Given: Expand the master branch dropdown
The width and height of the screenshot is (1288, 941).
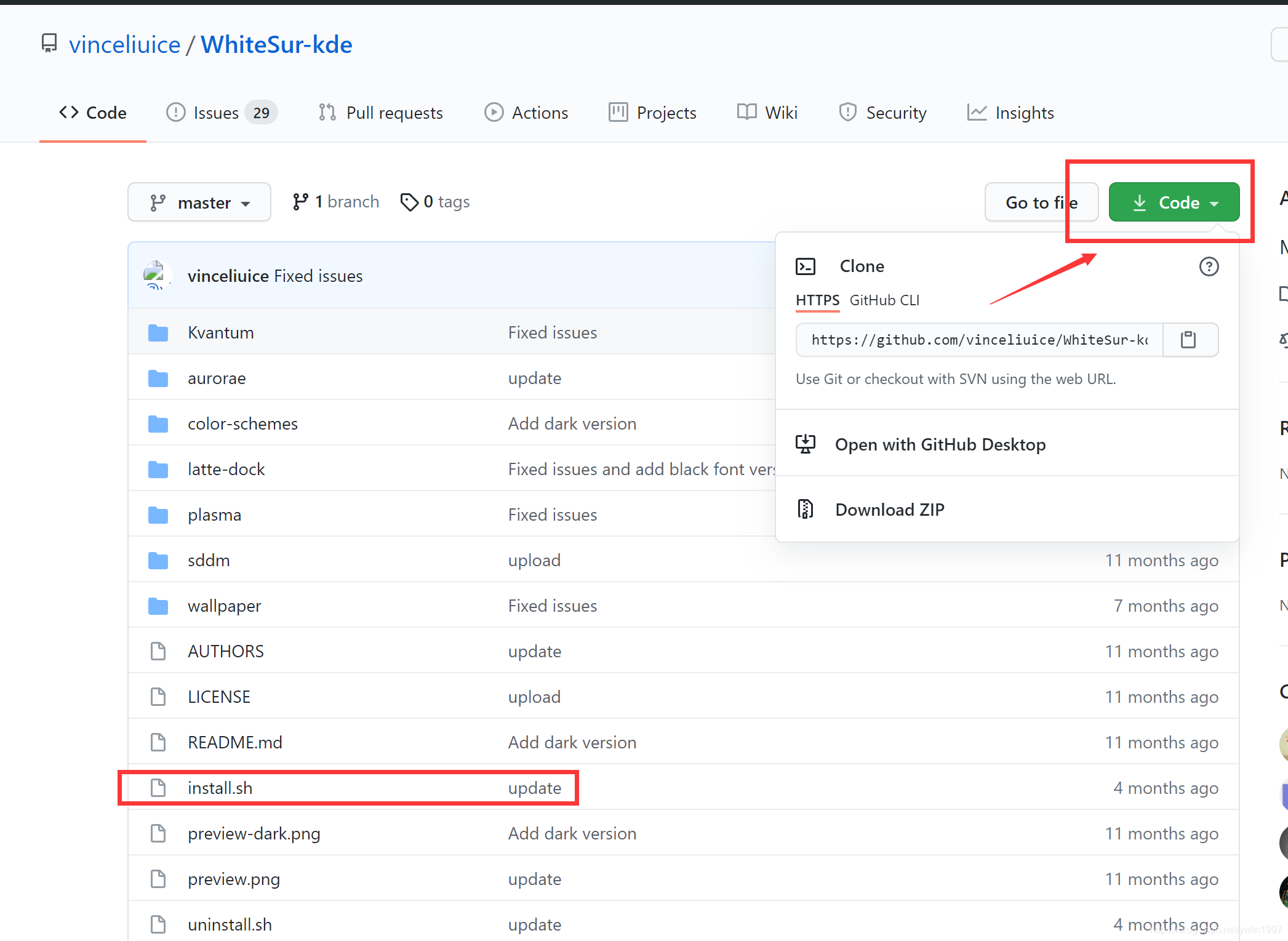Looking at the screenshot, I should (199, 202).
